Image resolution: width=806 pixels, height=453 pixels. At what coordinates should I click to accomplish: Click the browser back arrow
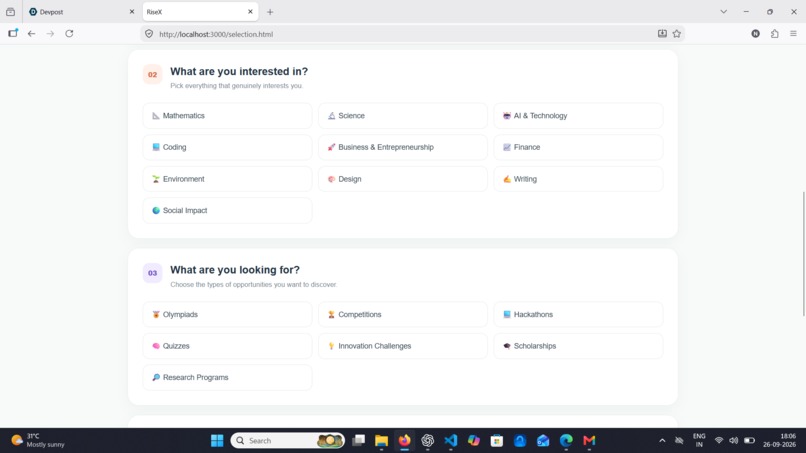tap(31, 34)
